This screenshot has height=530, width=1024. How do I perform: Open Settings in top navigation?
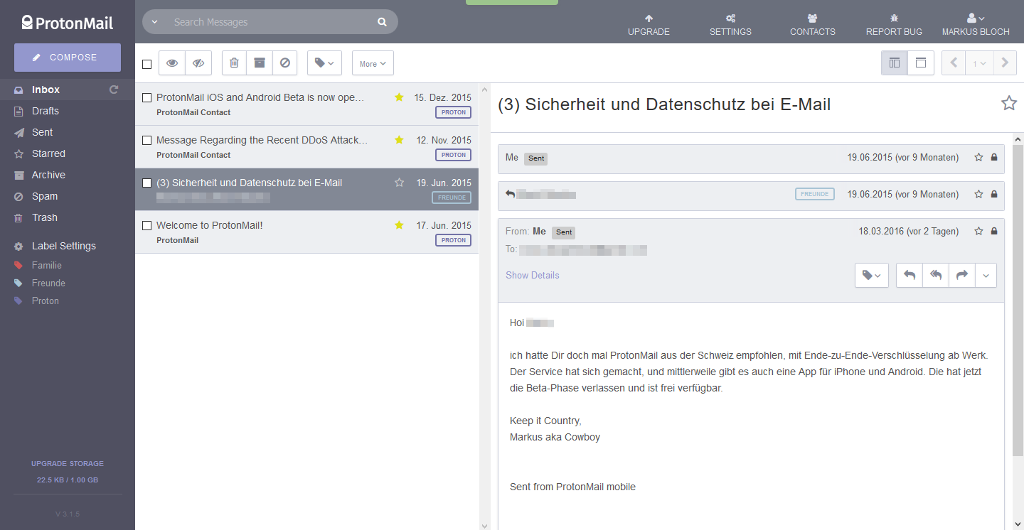[x=730, y=25]
